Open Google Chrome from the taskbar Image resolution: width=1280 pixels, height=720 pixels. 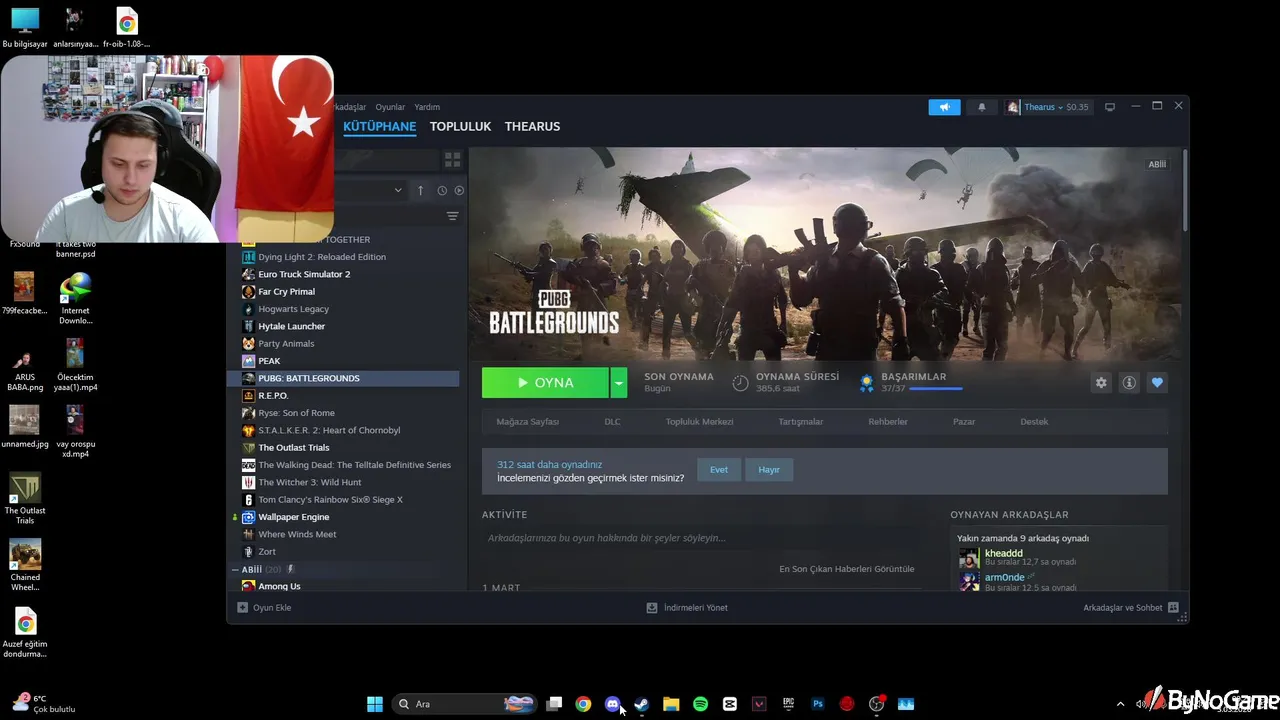click(x=583, y=704)
